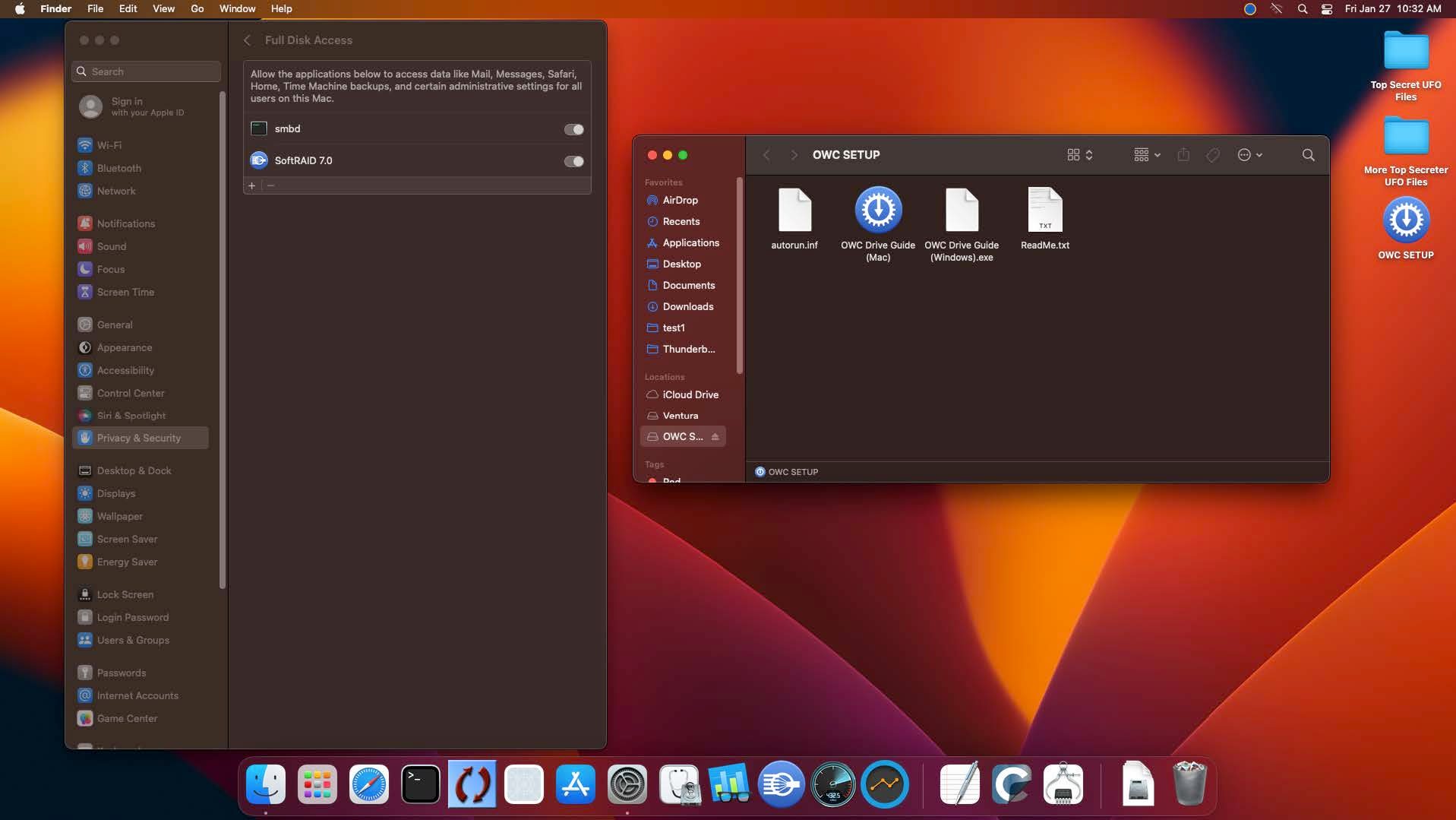
Task: Select Accessibility in the settings sidebar
Action: pos(125,370)
